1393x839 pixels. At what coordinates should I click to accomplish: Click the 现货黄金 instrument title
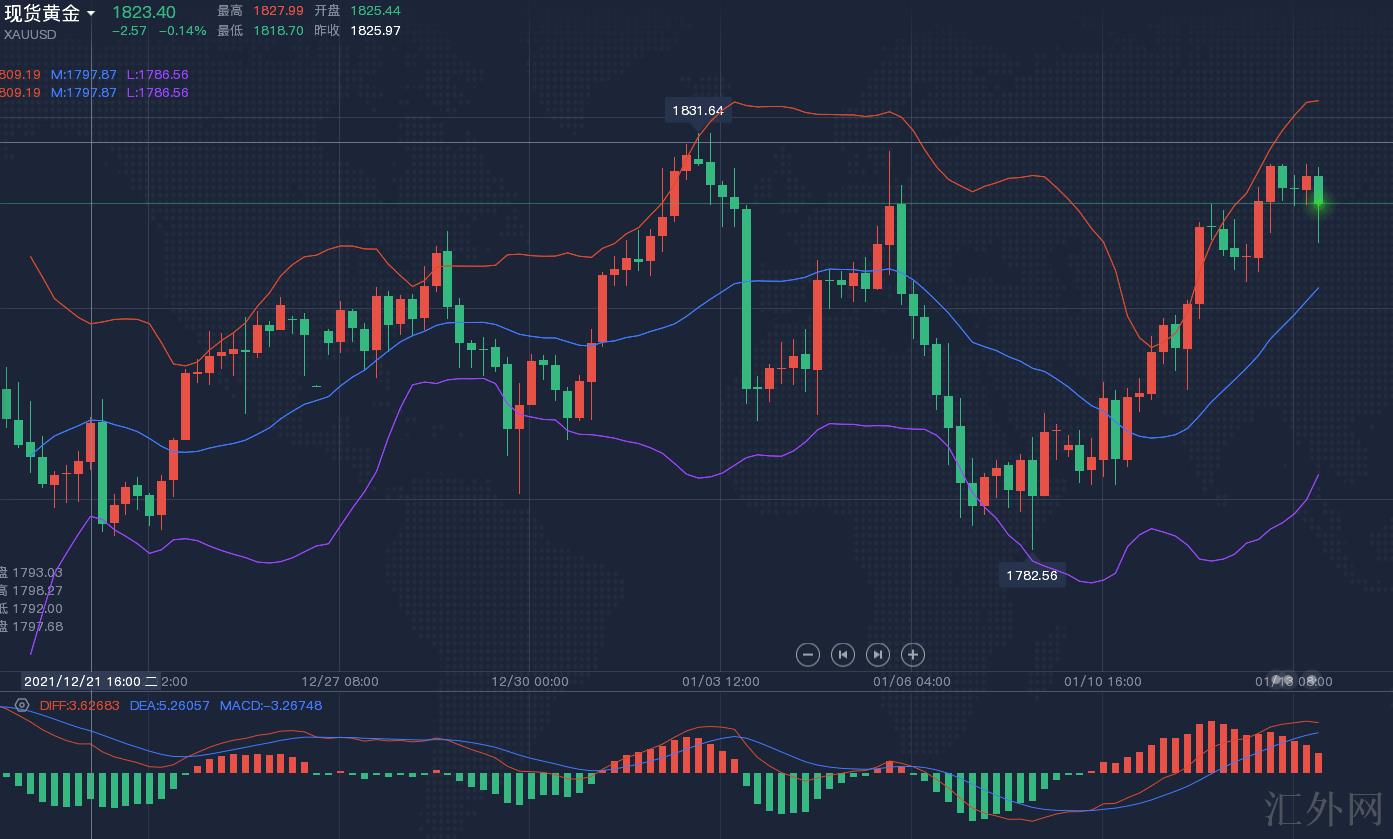pos(42,13)
